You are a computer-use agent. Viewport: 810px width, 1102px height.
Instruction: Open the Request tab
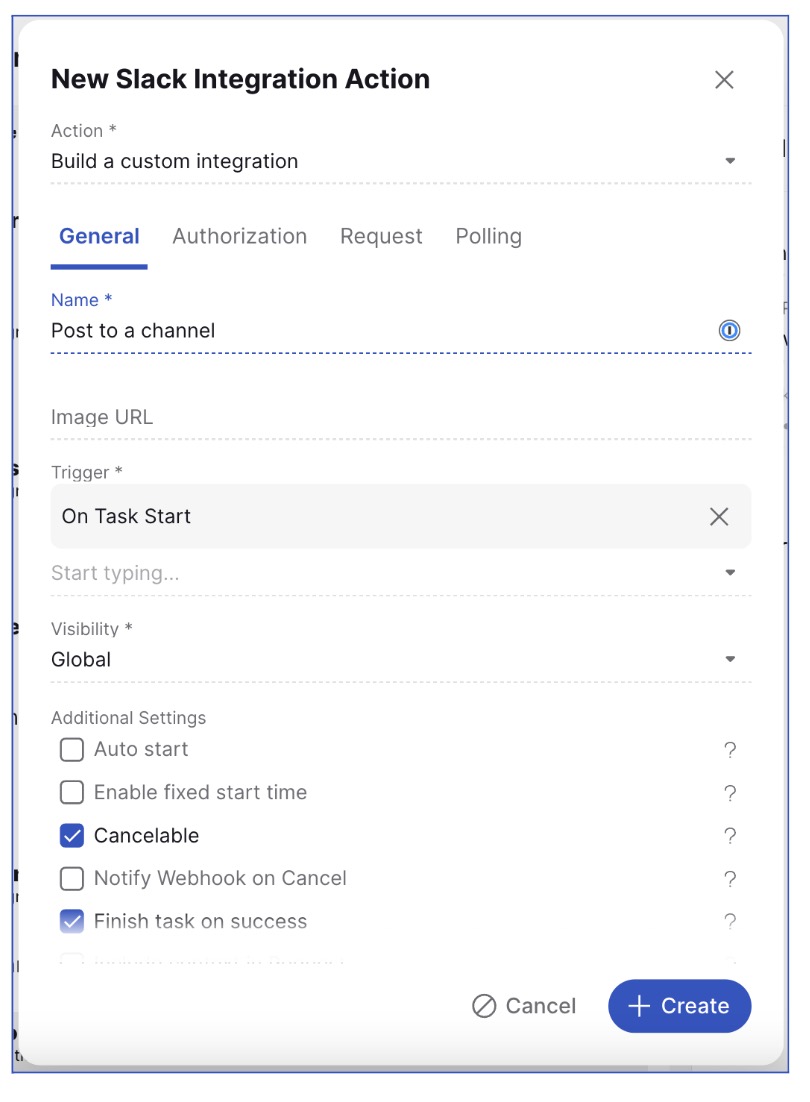[x=381, y=236]
